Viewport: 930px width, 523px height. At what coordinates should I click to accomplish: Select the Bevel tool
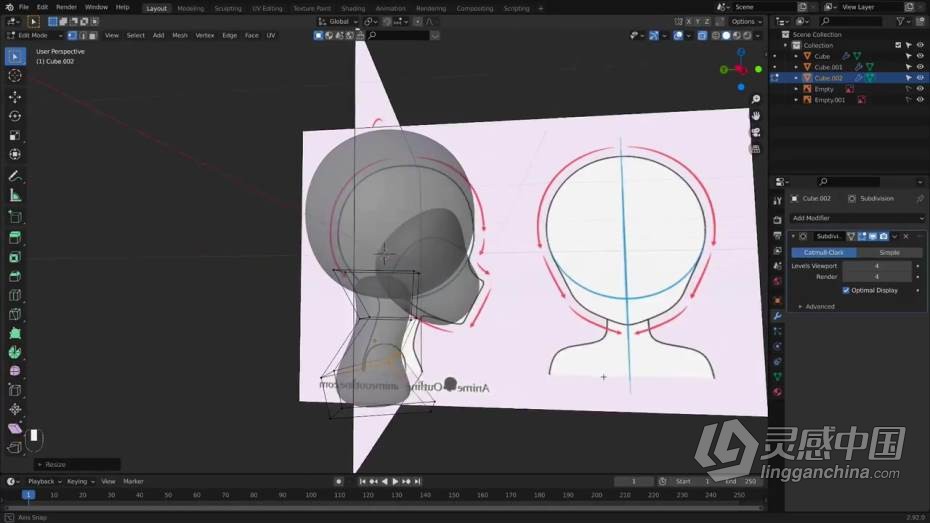[x=15, y=276]
